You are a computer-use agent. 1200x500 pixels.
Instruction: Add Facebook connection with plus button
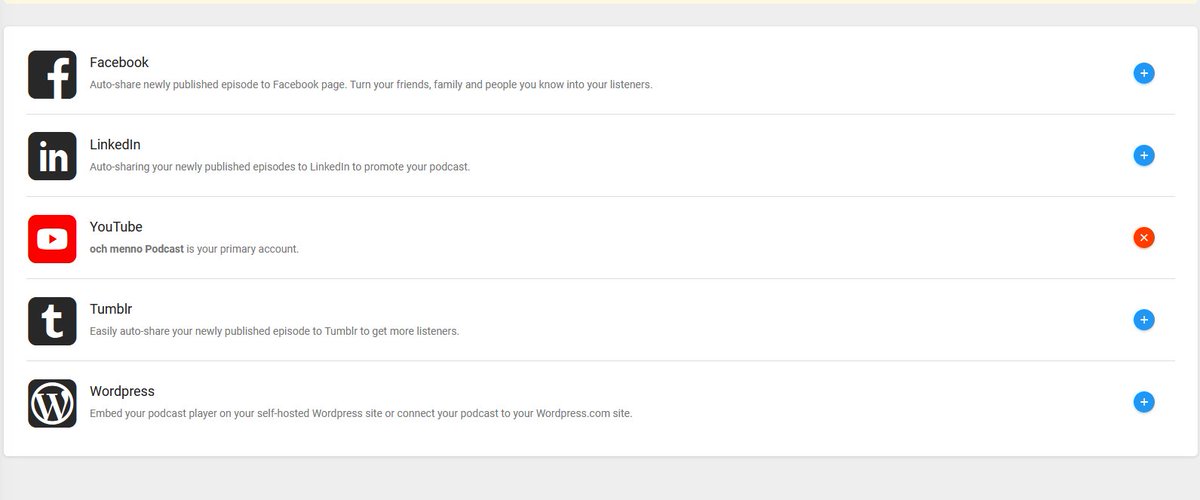coord(1144,73)
